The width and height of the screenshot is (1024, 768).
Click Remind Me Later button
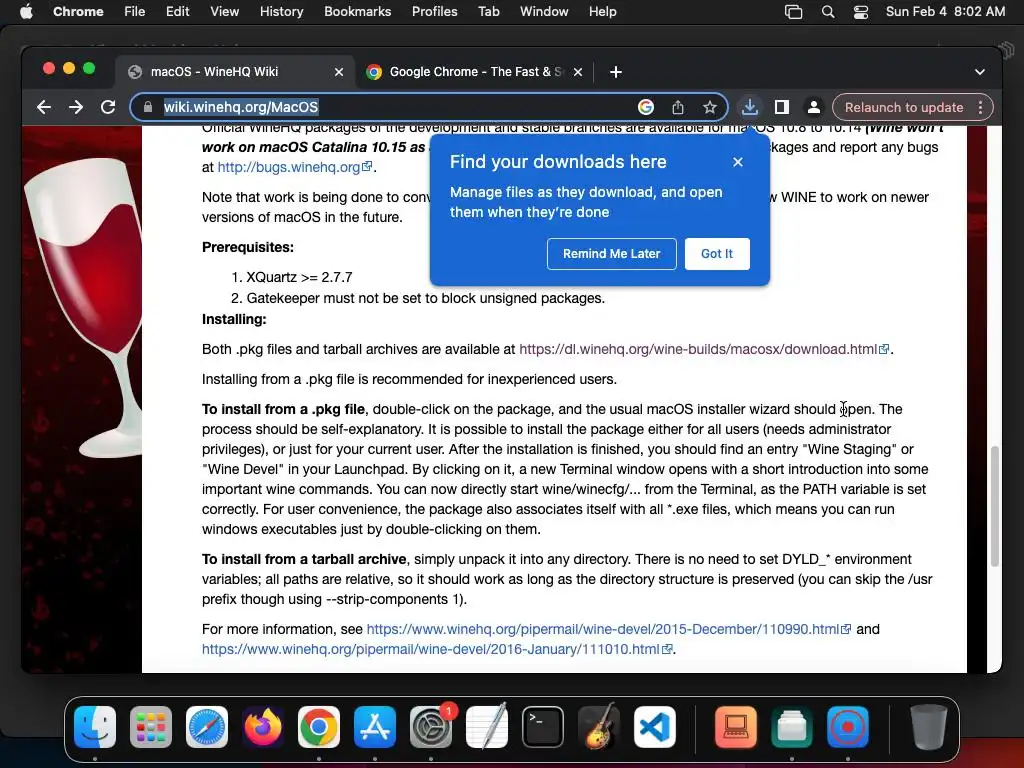pyautogui.click(x=611, y=253)
